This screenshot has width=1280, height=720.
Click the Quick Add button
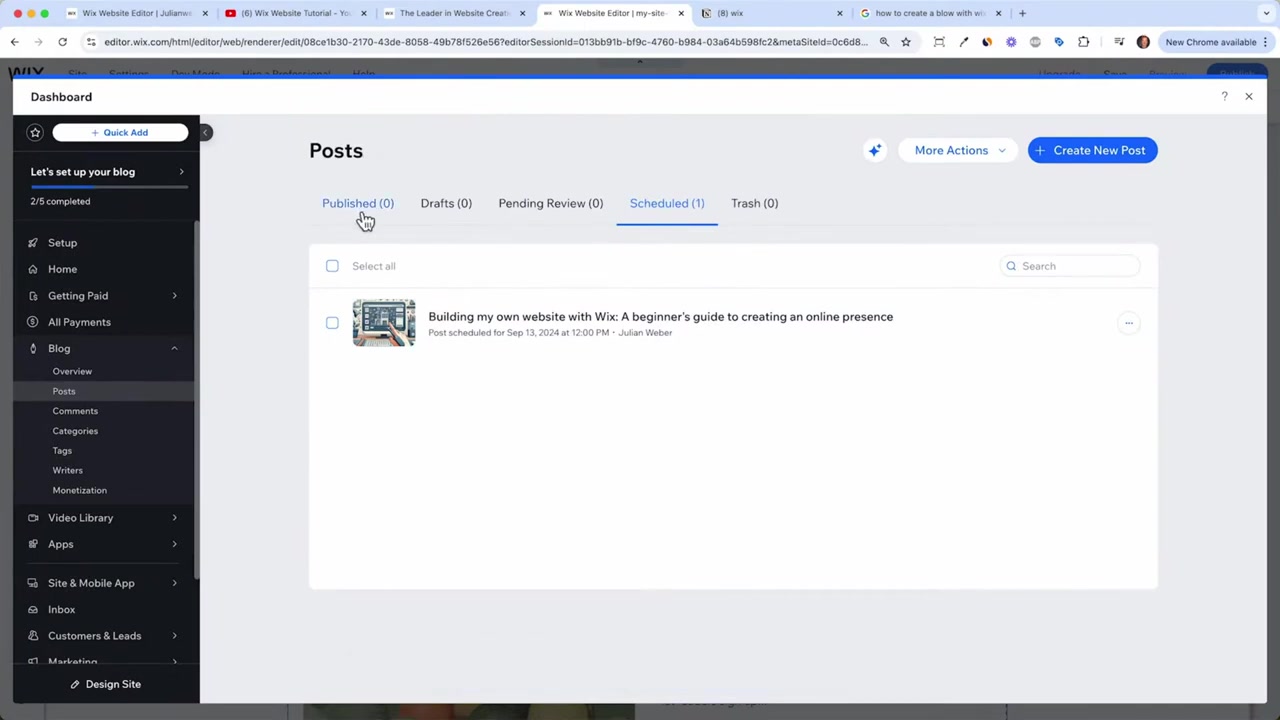pyautogui.click(x=120, y=132)
